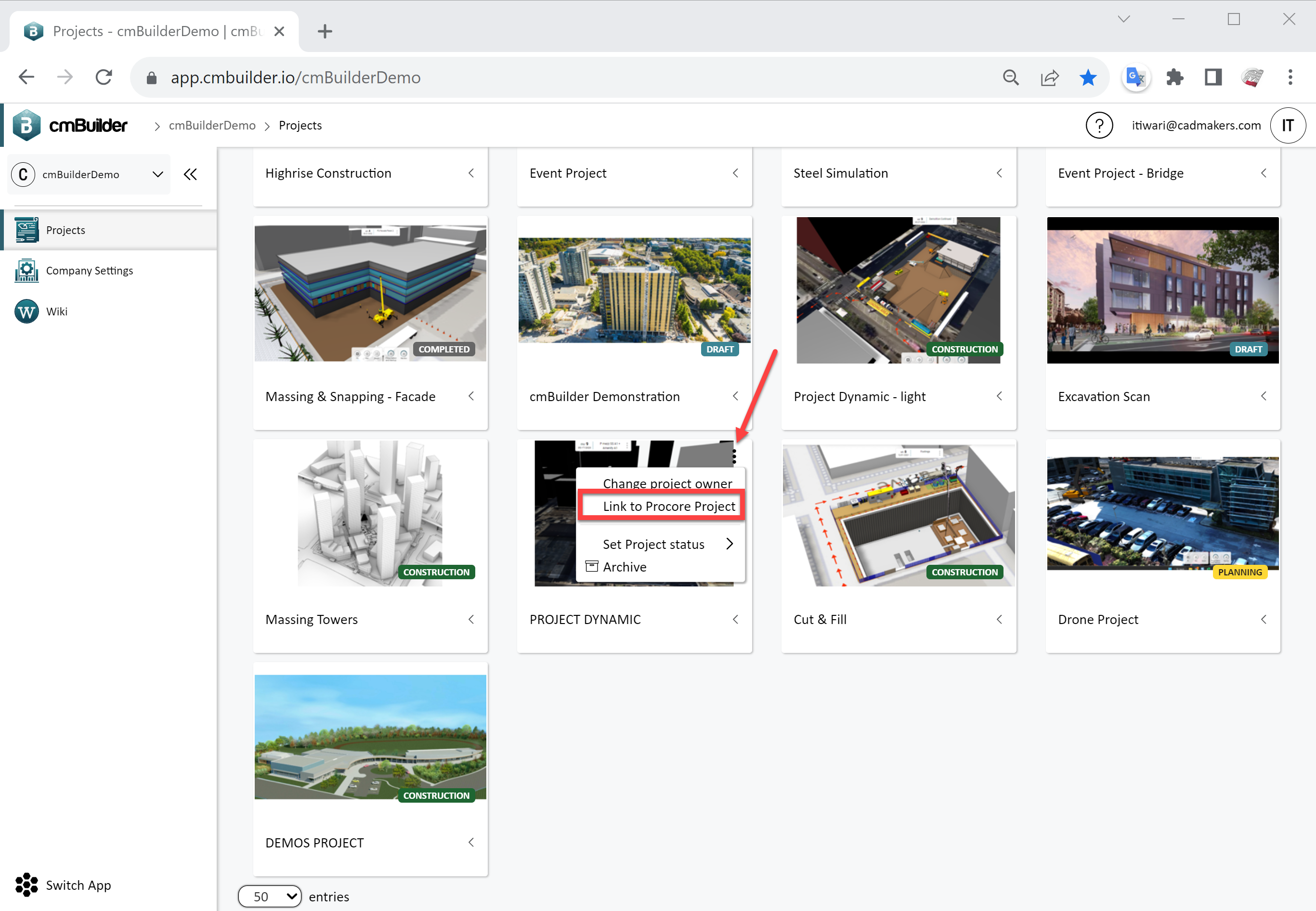
Task: Toggle the browser side panel icon
Action: (1213, 78)
